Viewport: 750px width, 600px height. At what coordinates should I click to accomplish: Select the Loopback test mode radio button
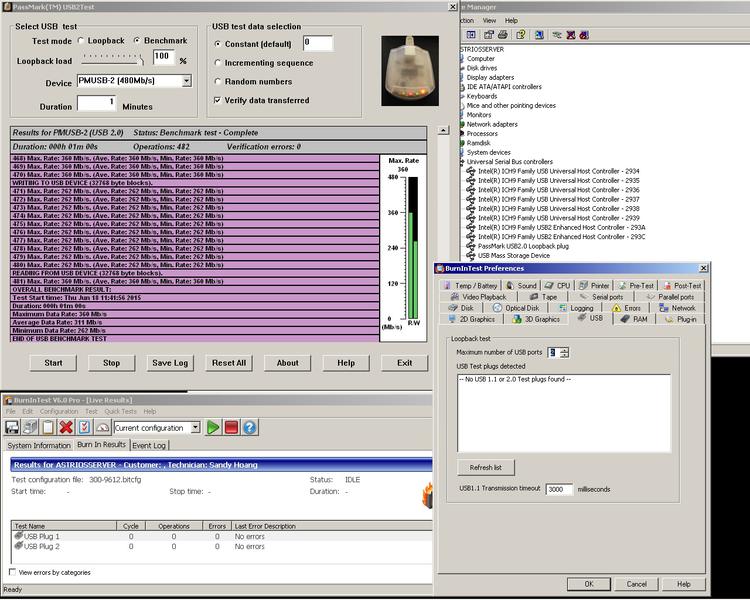81,41
